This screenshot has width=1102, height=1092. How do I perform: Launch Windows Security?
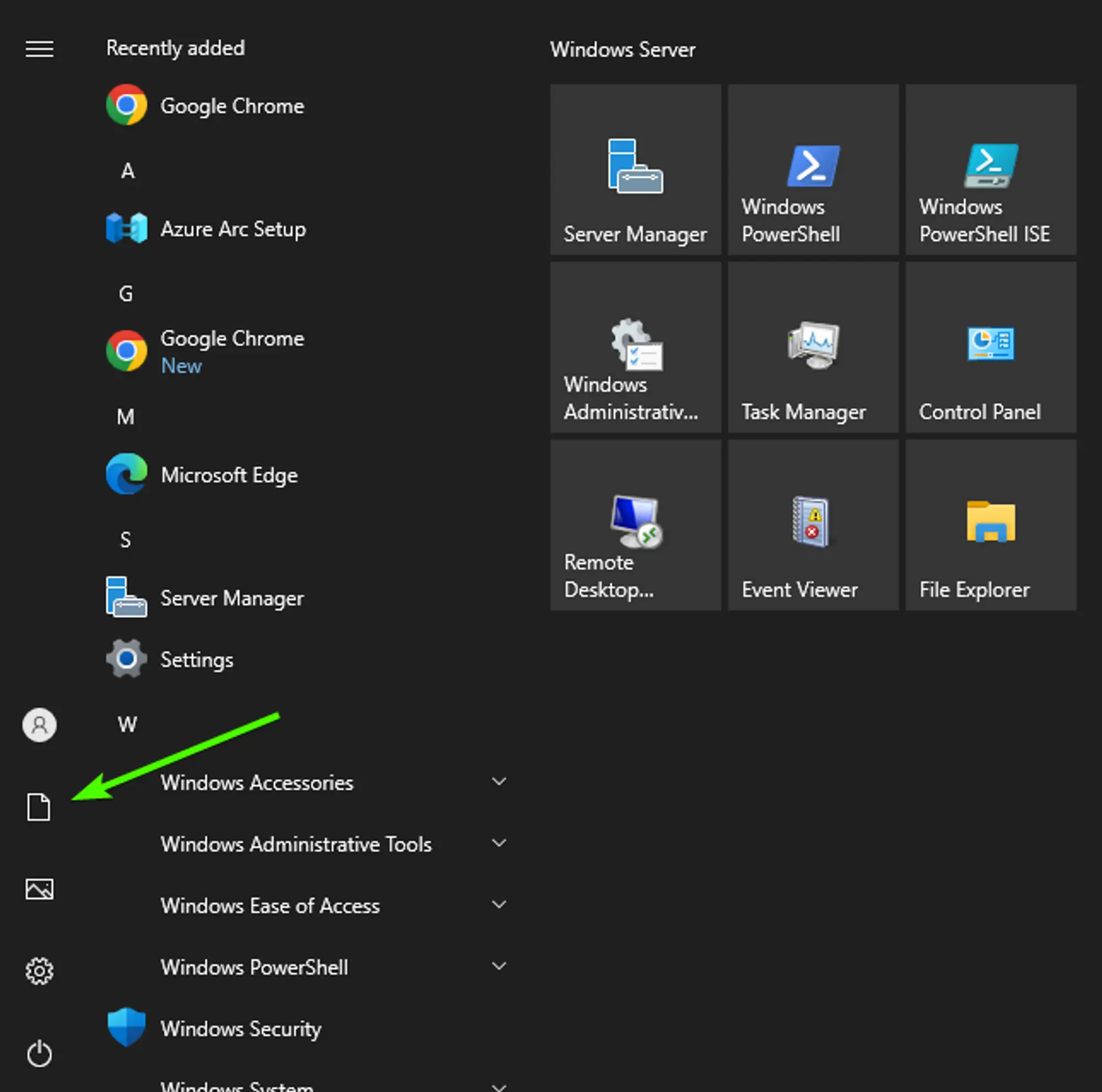coord(241,1029)
